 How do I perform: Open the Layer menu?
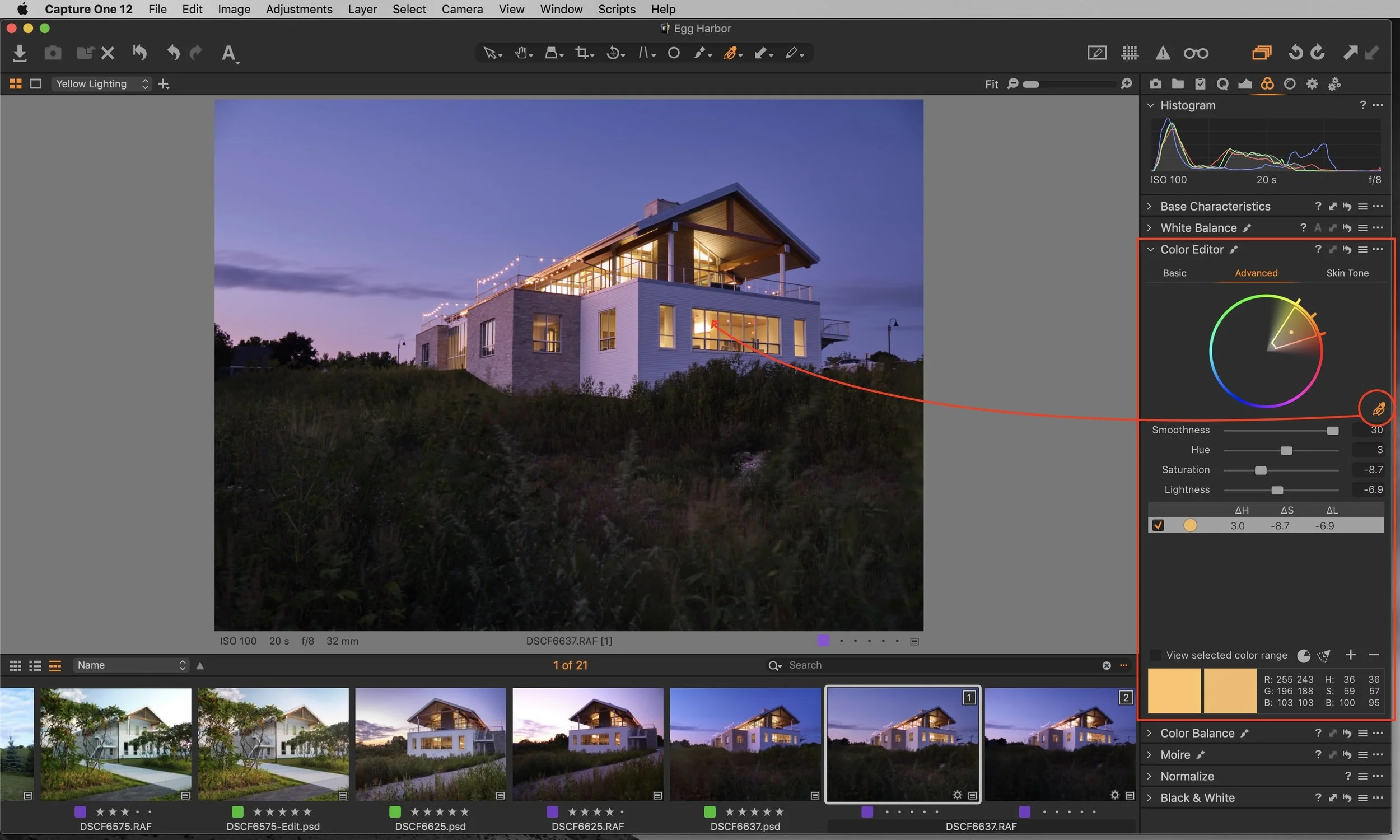pyautogui.click(x=362, y=9)
